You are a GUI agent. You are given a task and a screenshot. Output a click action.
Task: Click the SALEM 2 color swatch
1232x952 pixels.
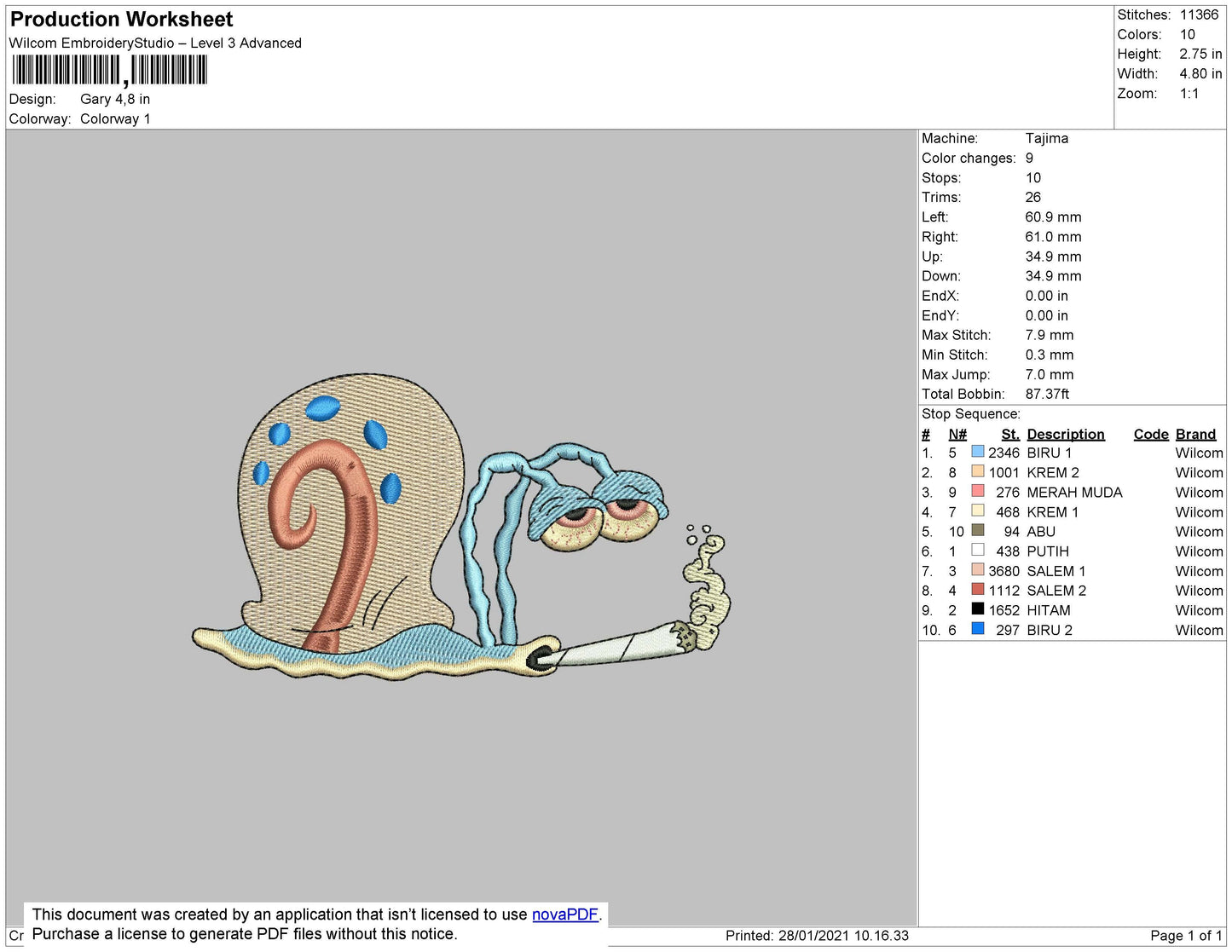point(978,589)
